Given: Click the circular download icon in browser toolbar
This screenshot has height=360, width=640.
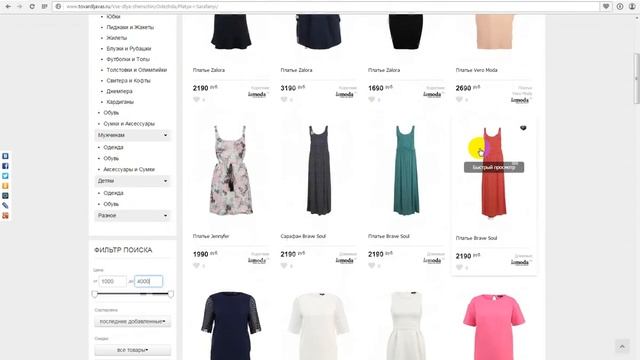Looking at the screenshot, I should click(620, 7).
